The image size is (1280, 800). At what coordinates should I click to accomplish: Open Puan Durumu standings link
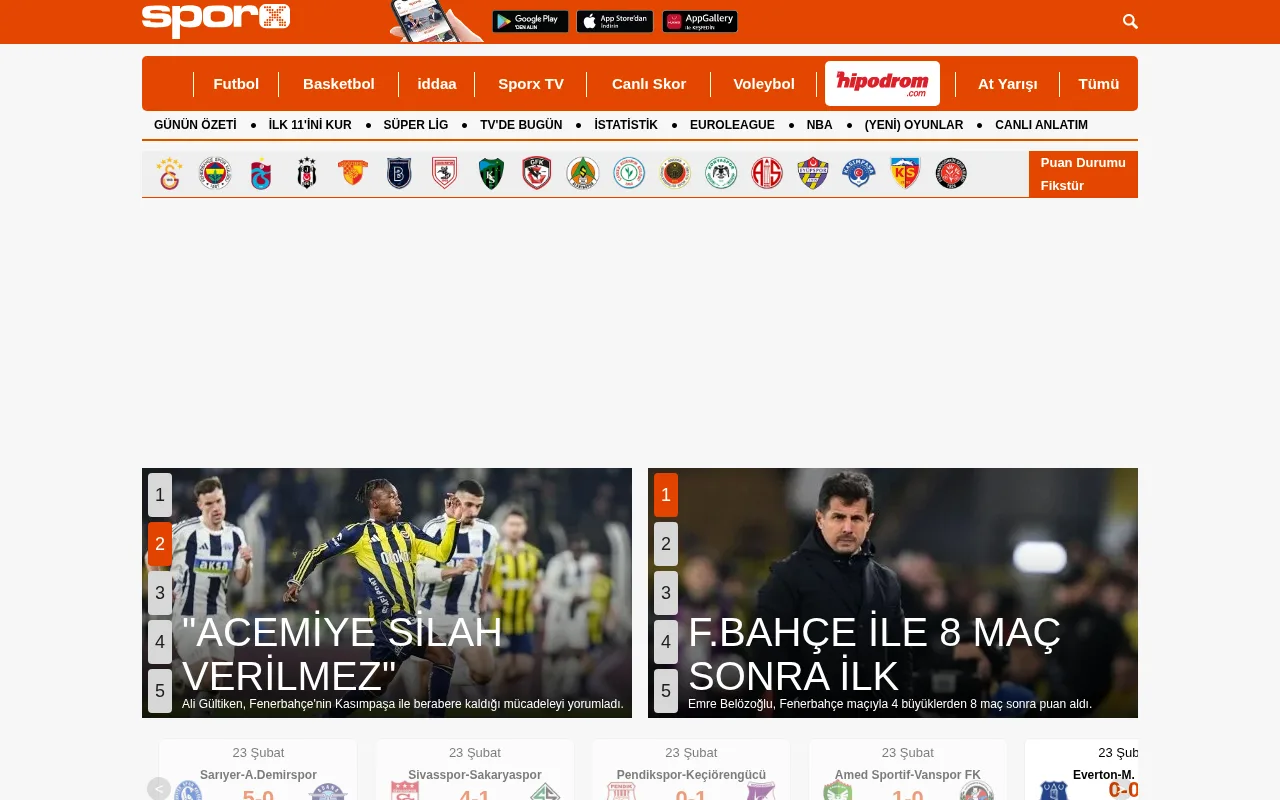click(x=1083, y=162)
